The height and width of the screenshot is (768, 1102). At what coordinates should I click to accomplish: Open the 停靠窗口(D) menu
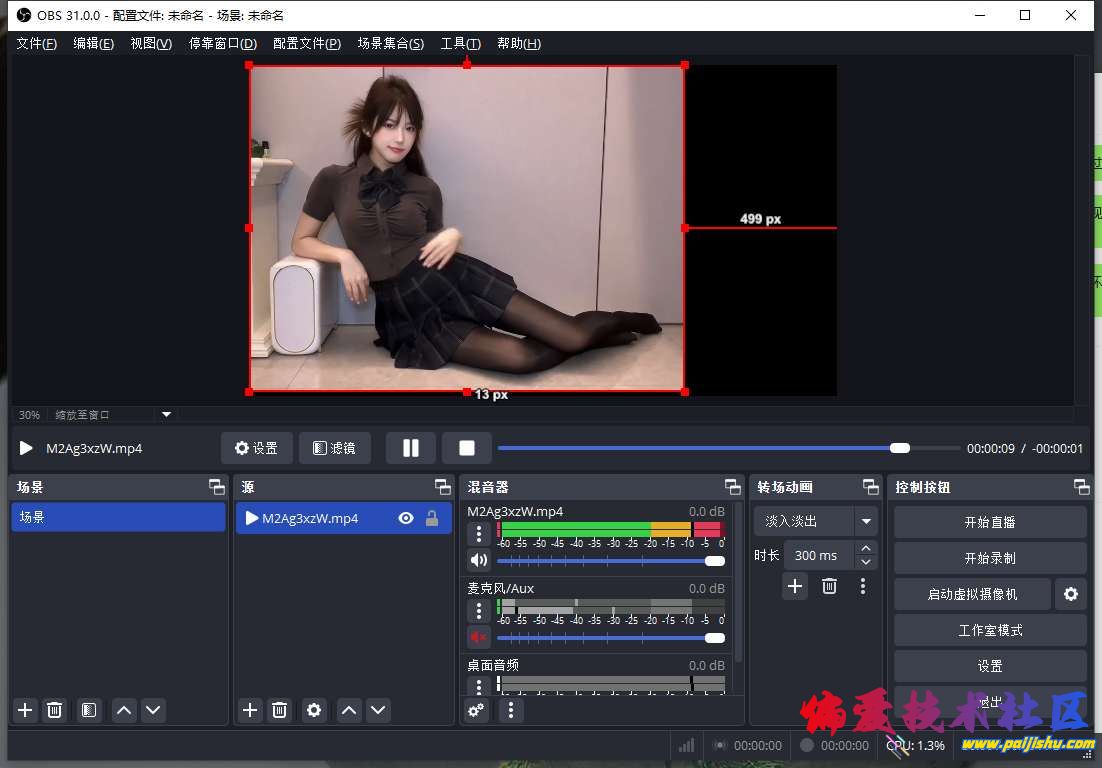pos(222,44)
